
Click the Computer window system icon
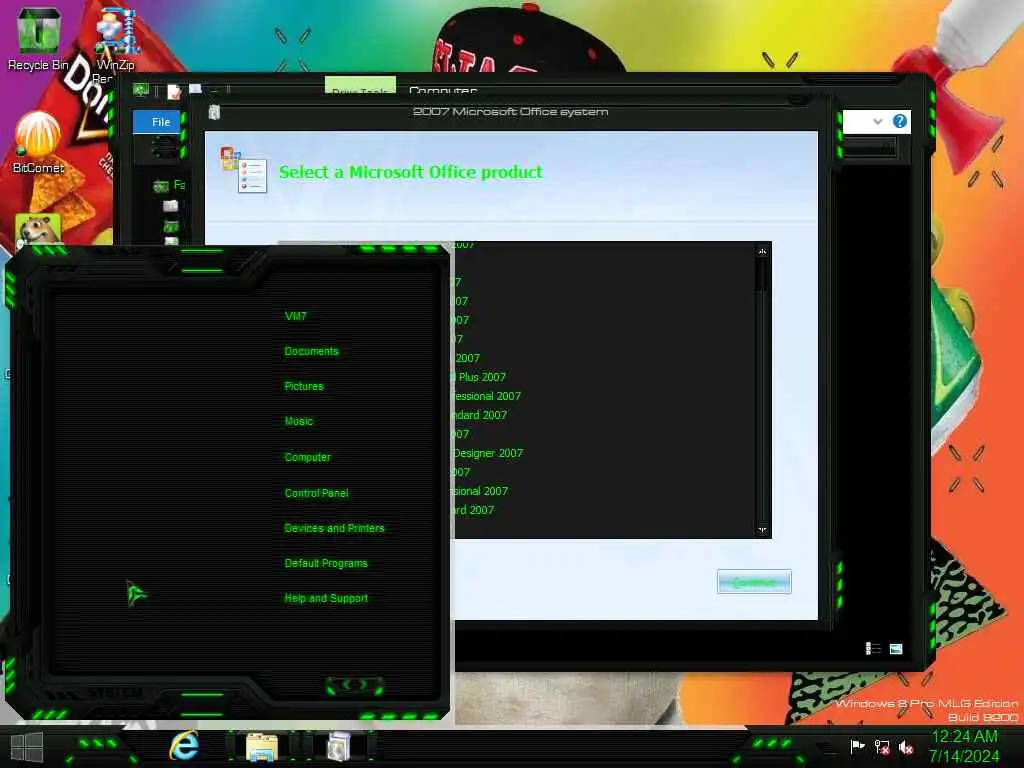pos(141,90)
